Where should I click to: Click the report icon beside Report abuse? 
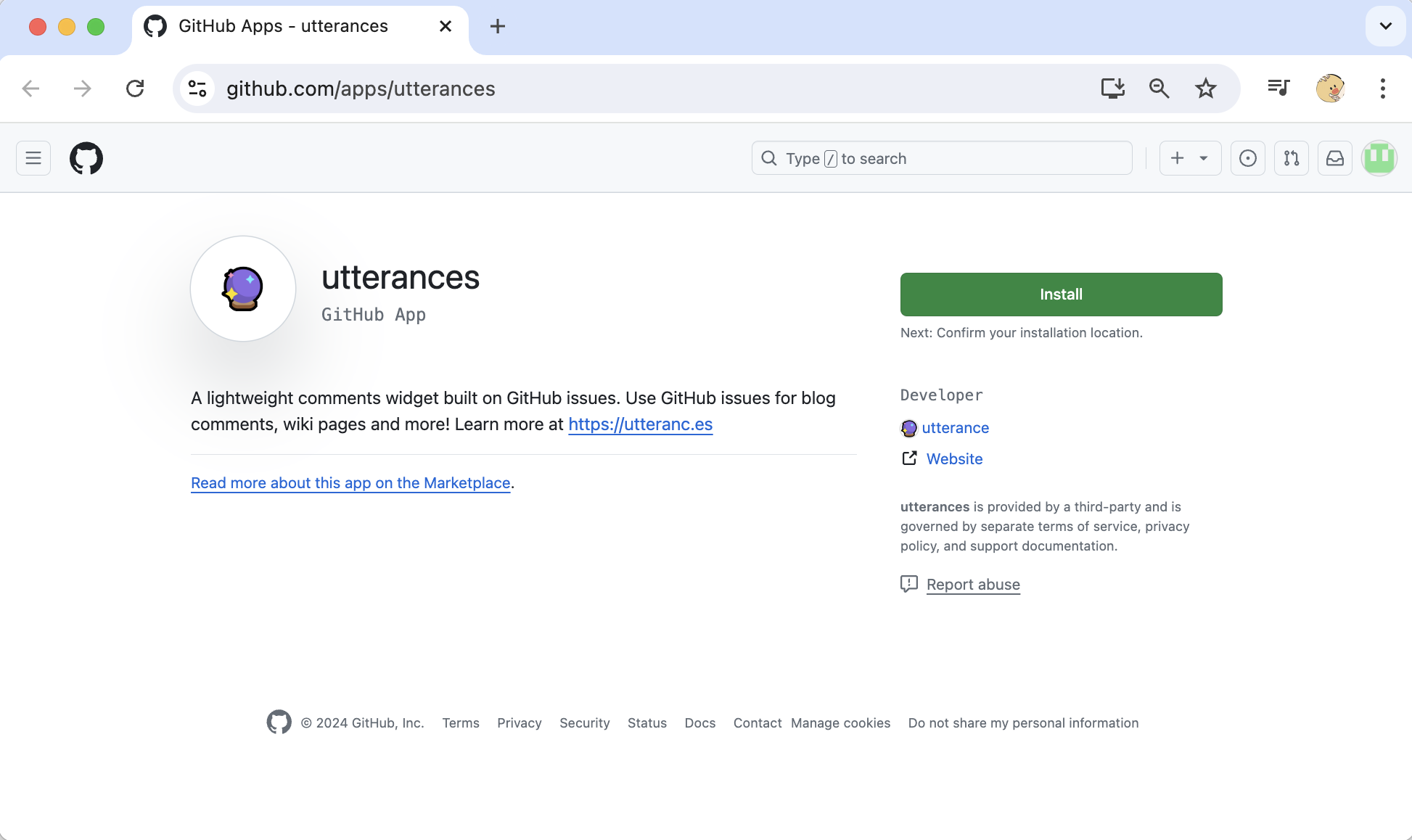pyautogui.click(x=909, y=584)
